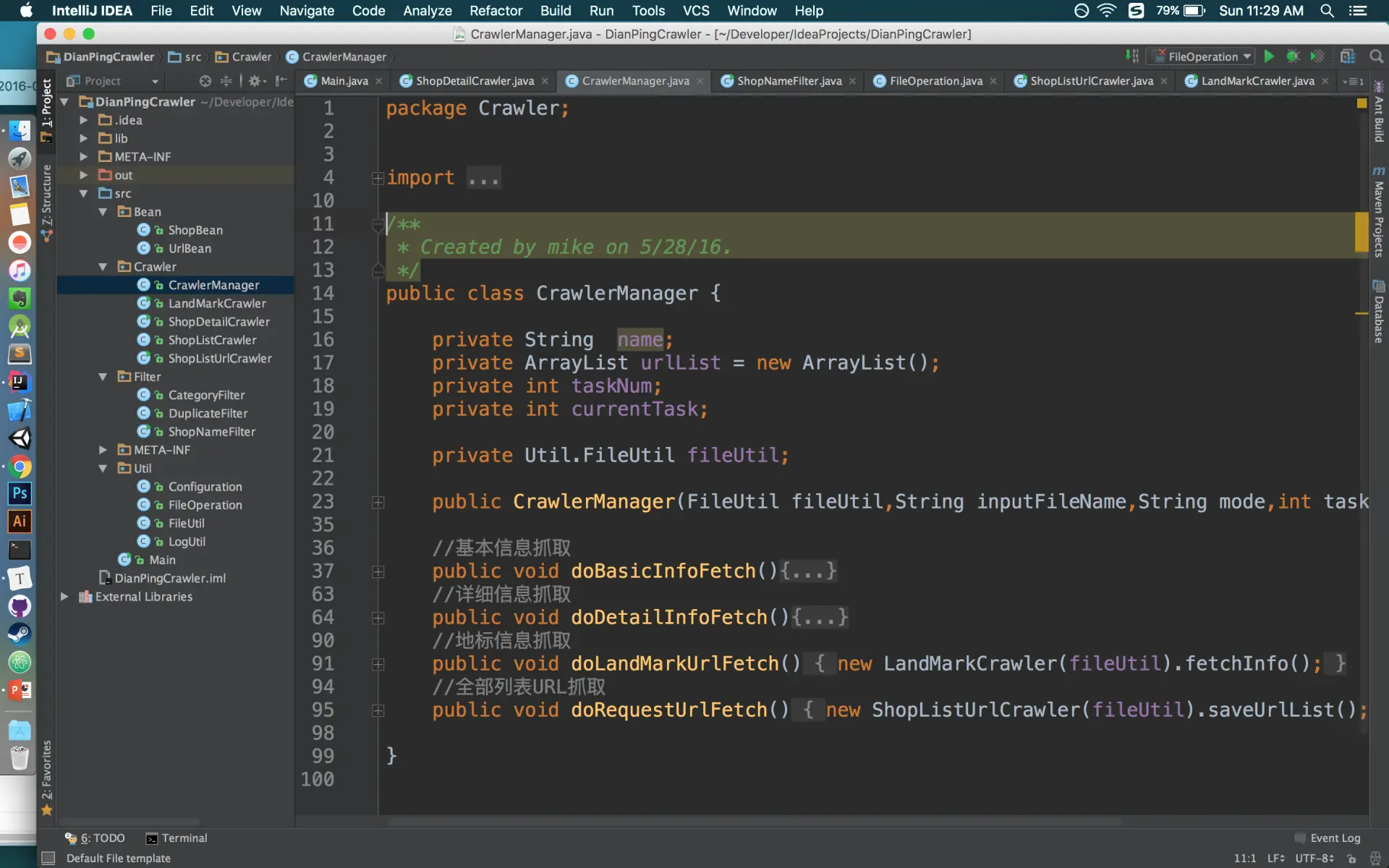Click the Search Everywhere magnifier icon
The height and width of the screenshot is (868, 1389).
[x=1376, y=56]
